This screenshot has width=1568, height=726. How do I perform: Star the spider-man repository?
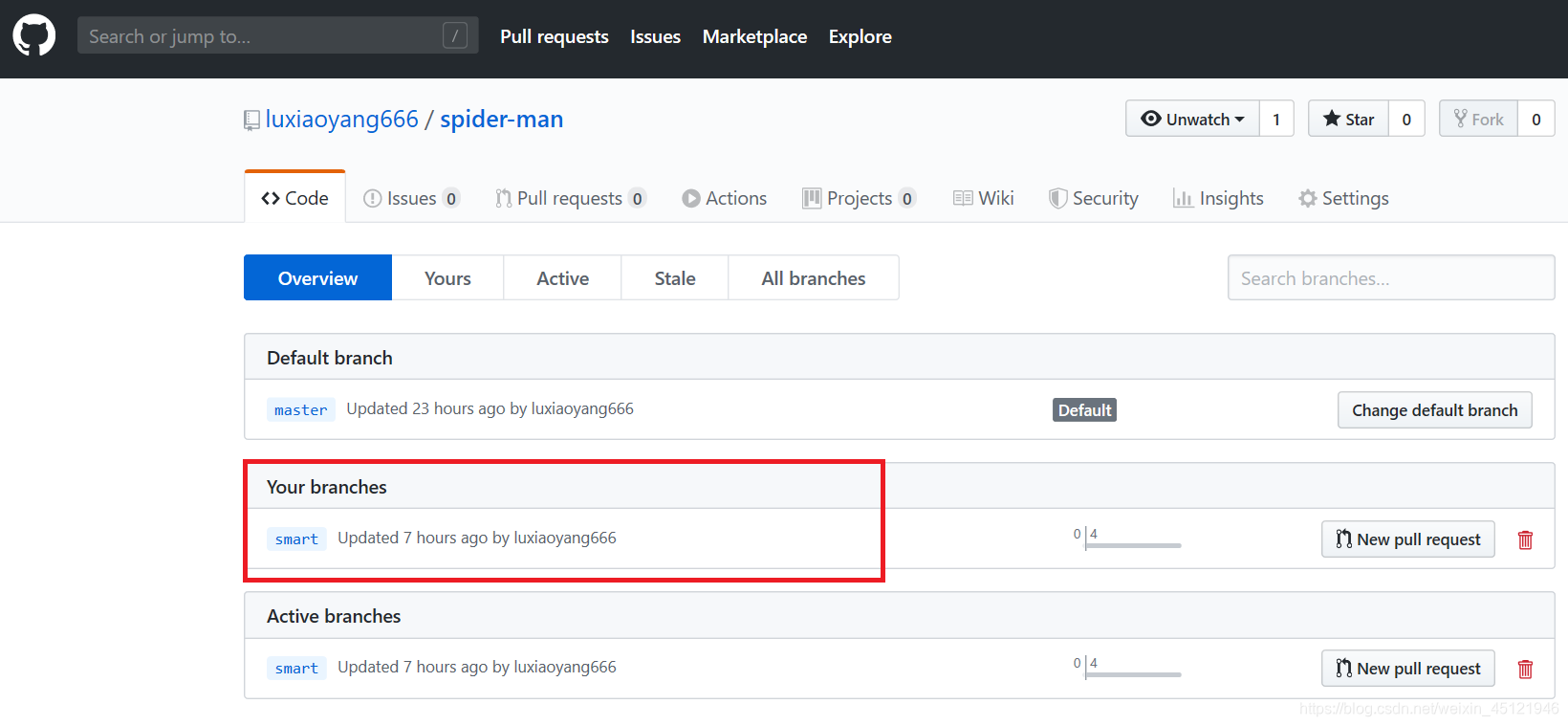click(x=1348, y=119)
